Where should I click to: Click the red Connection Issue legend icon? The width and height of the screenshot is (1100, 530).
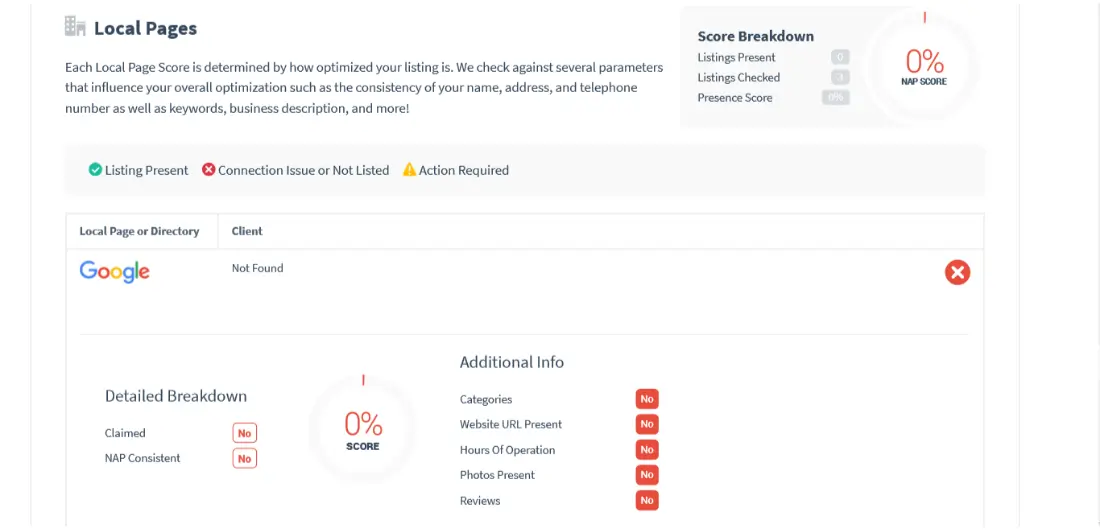(208, 170)
